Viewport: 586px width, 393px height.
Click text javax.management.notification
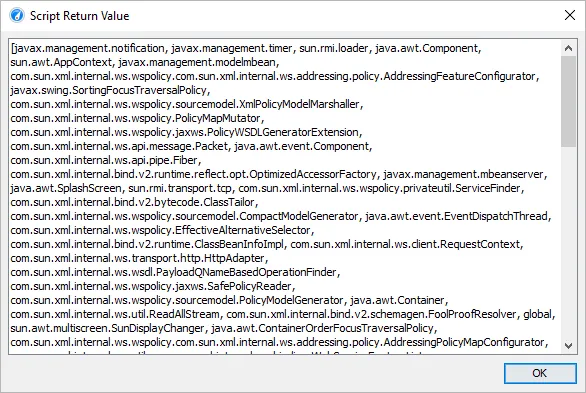click(88, 48)
